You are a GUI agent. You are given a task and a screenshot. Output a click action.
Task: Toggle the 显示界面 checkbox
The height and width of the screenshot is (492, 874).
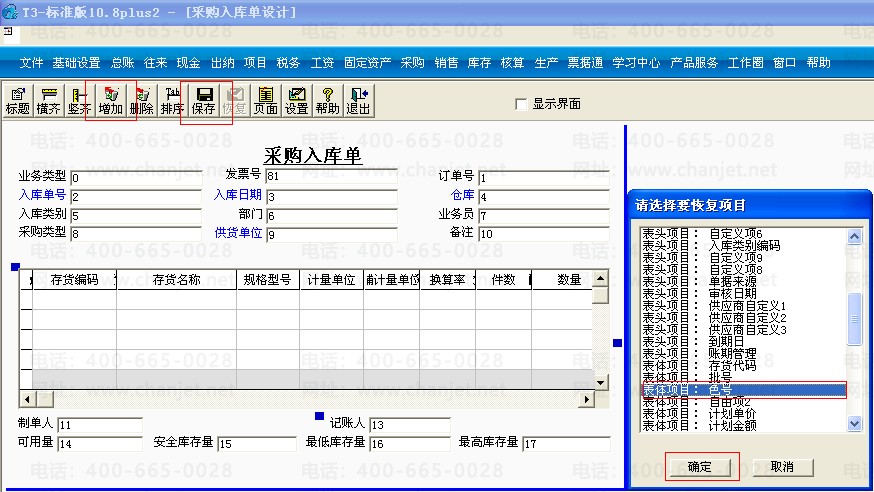[x=521, y=104]
